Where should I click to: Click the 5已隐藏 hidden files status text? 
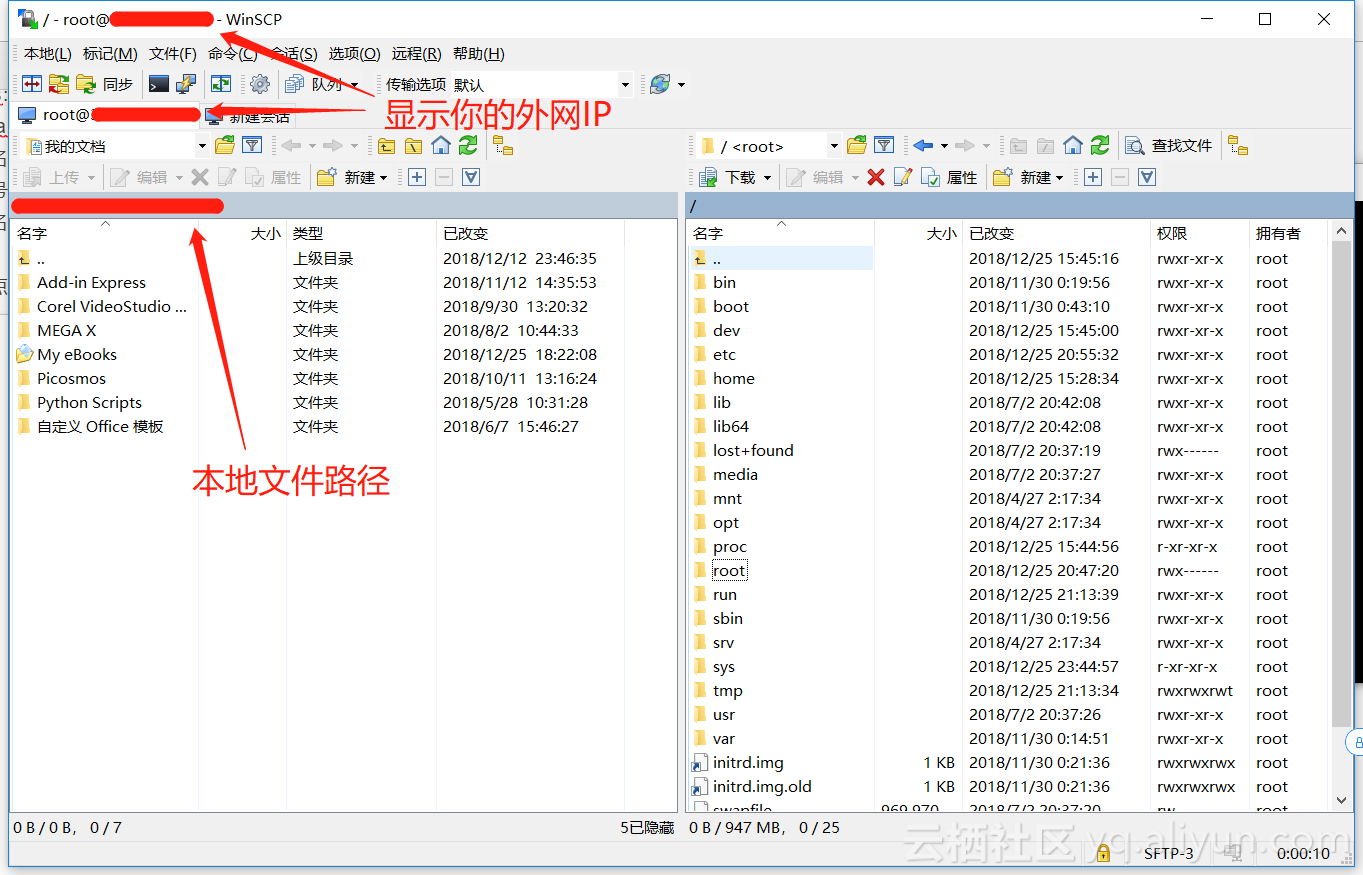coord(647,828)
